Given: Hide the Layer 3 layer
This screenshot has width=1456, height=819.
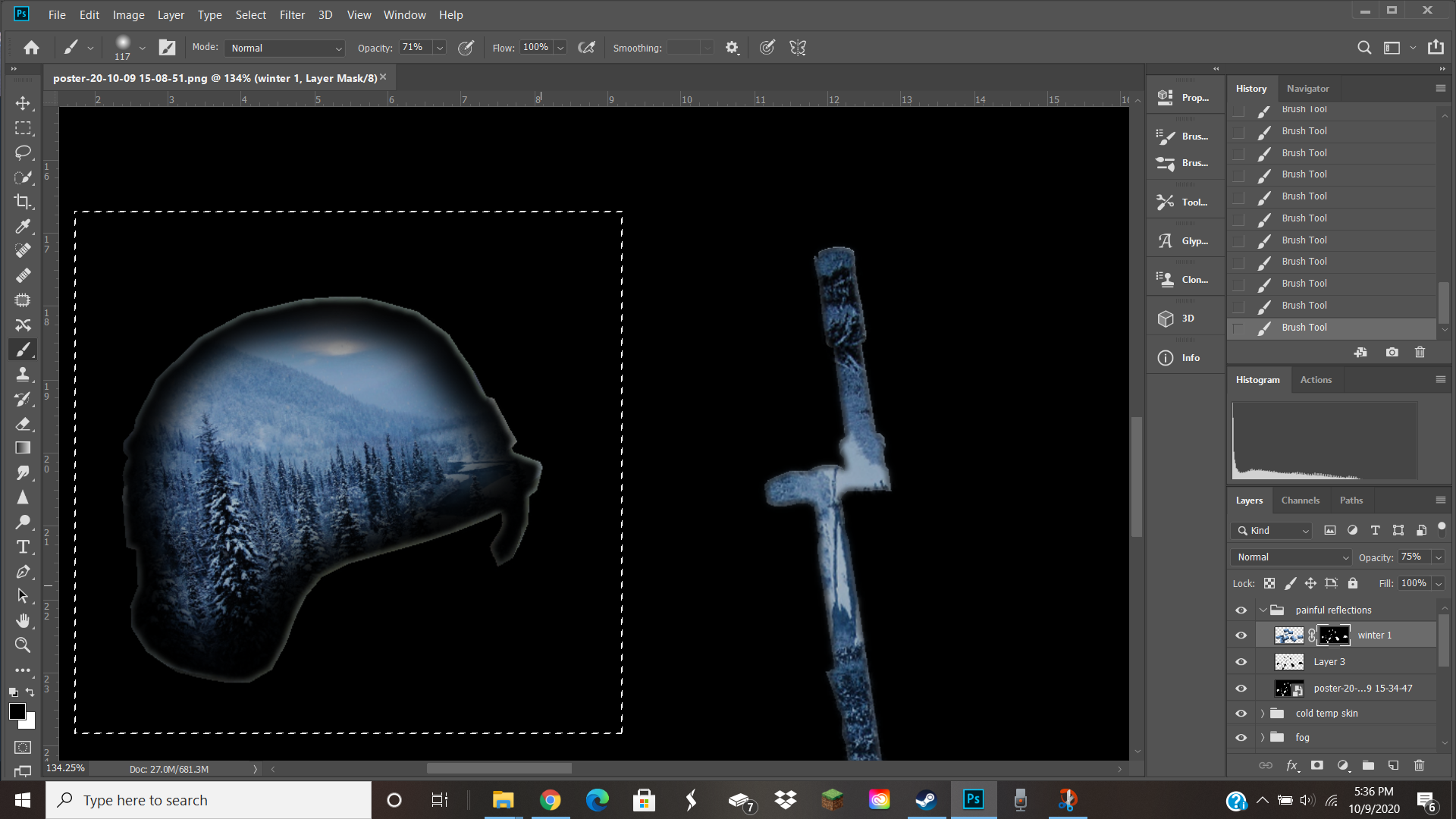Looking at the screenshot, I should [x=1241, y=662].
